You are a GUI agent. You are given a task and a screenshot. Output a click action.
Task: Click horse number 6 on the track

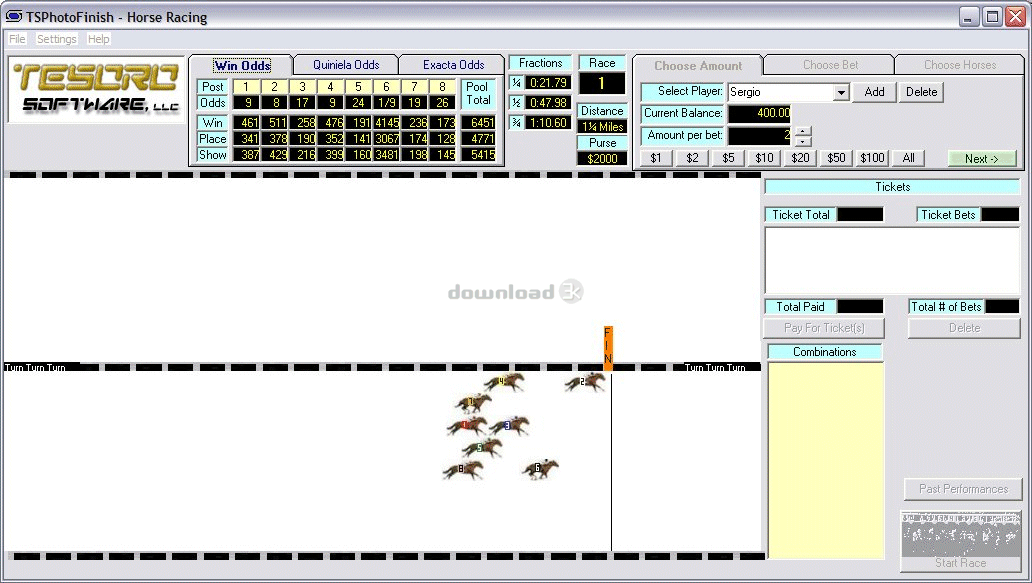(x=540, y=469)
